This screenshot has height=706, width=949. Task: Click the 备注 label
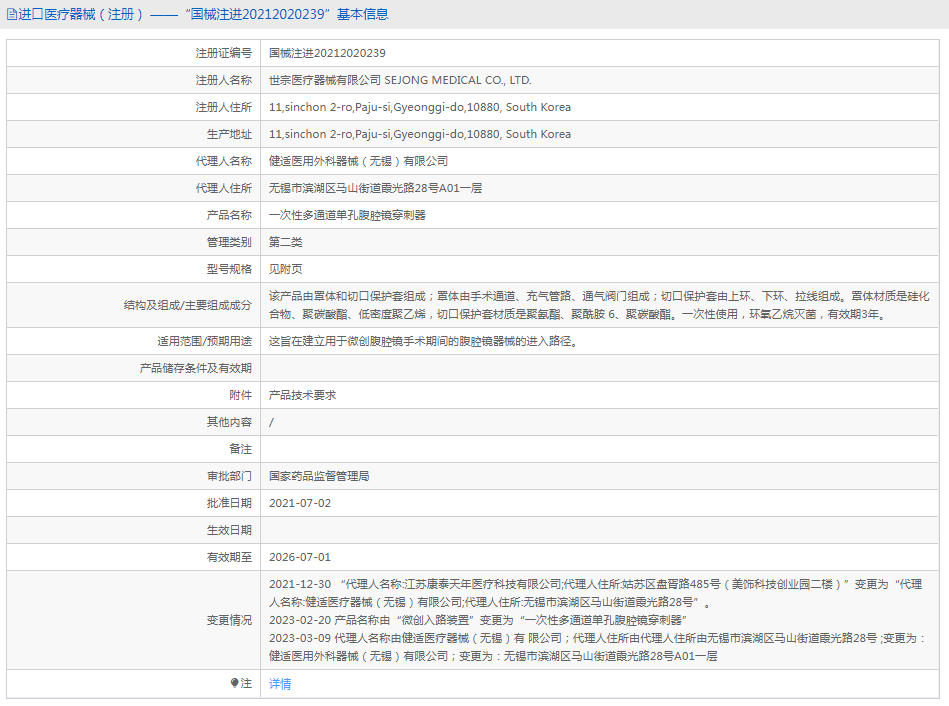coord(240,449)
